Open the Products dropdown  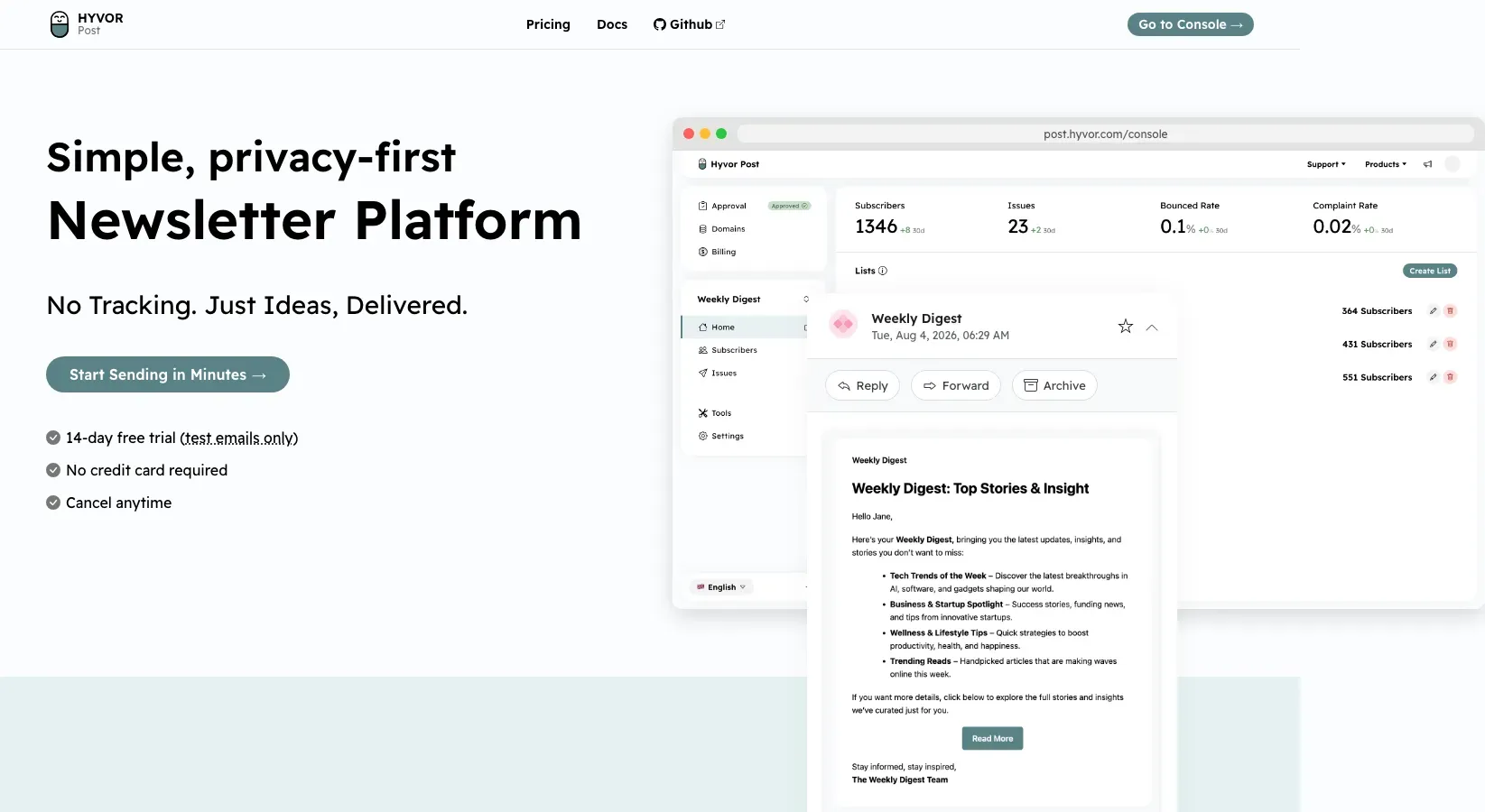point(1386,164)
